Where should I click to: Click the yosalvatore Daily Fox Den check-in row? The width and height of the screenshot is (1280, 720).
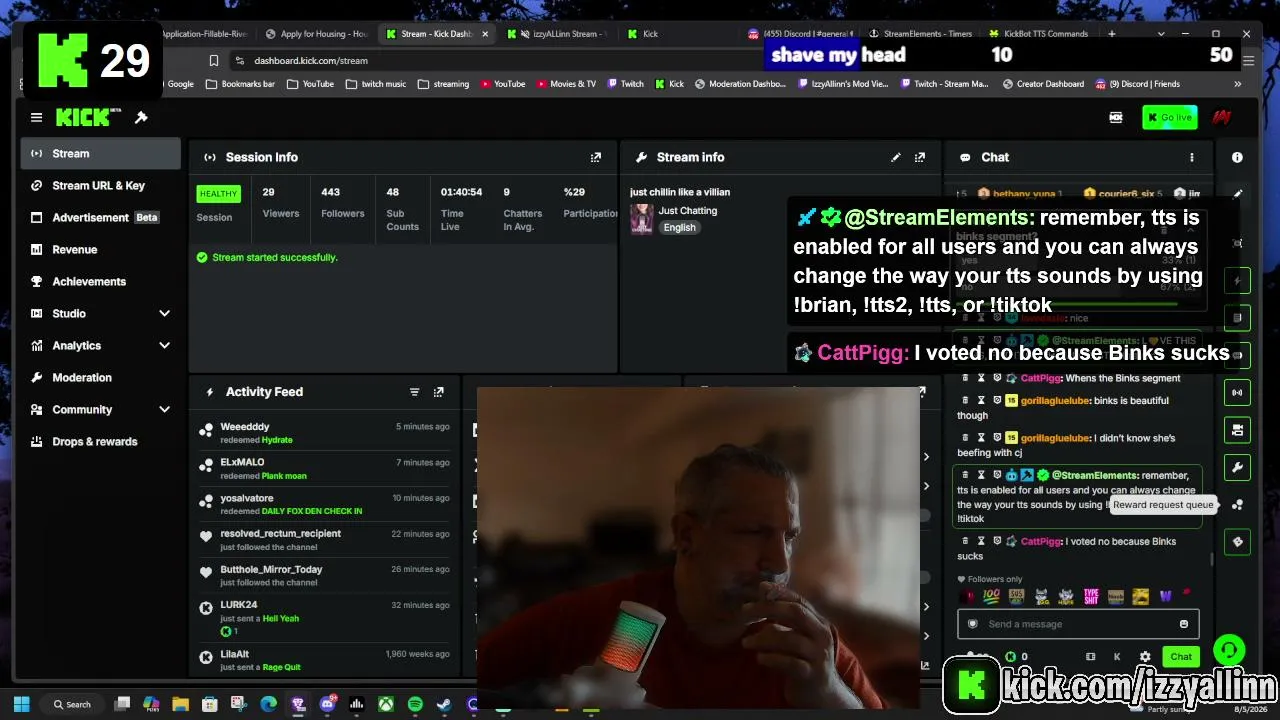325,504
